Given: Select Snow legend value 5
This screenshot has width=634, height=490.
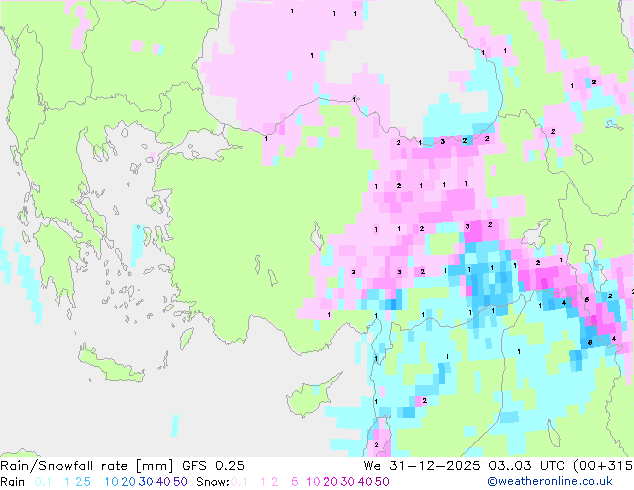Looking at the screenshot, I should point(295,482).
